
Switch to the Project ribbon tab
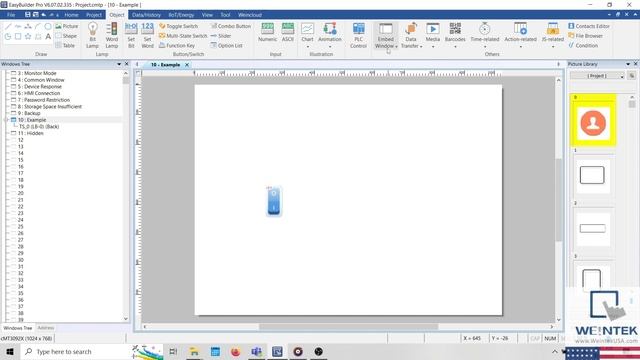[x=93, y=15]
